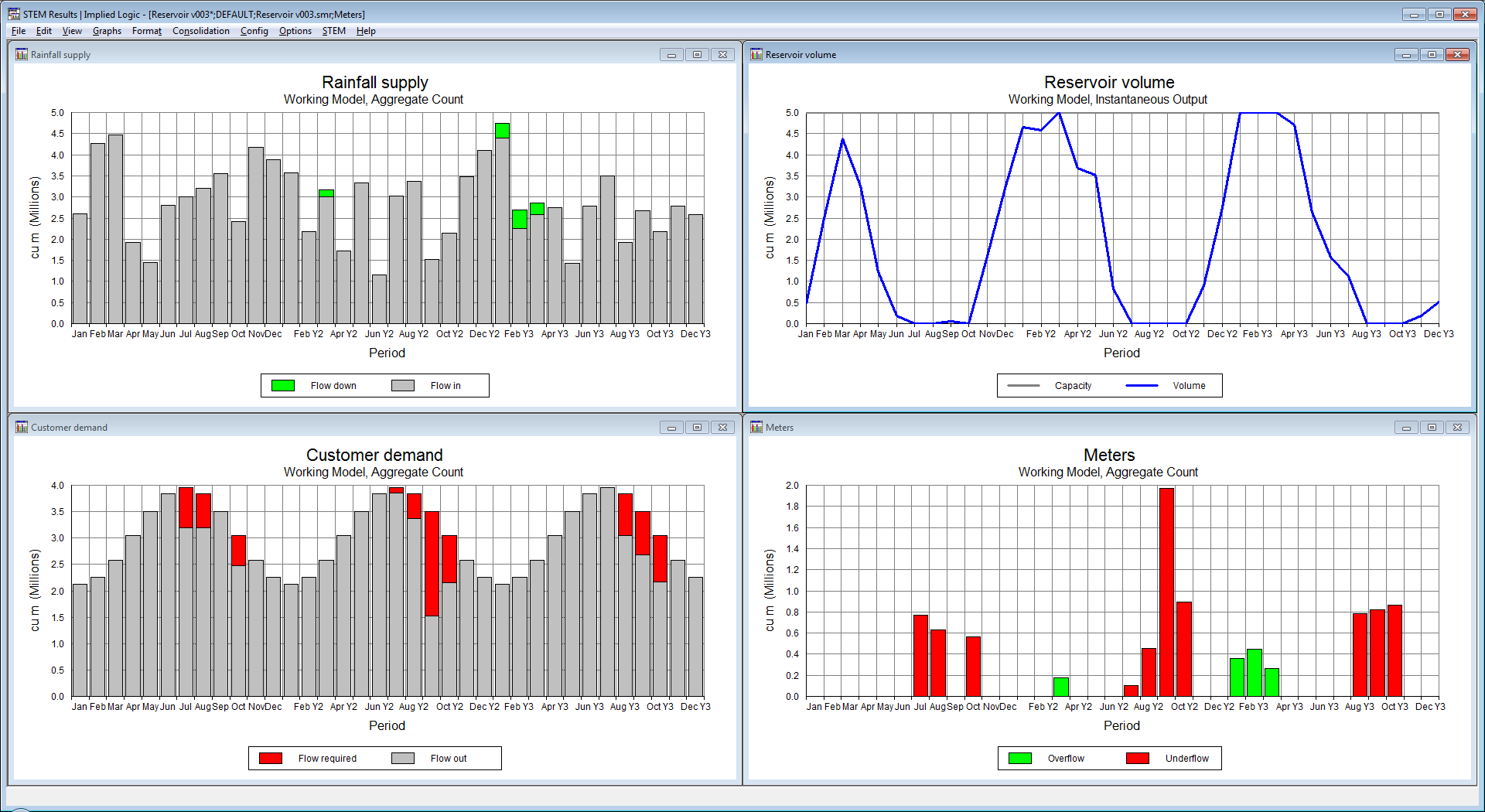Minimize the Meters window
This screenshot has width=1485, height=812.
coord(1406,428)
